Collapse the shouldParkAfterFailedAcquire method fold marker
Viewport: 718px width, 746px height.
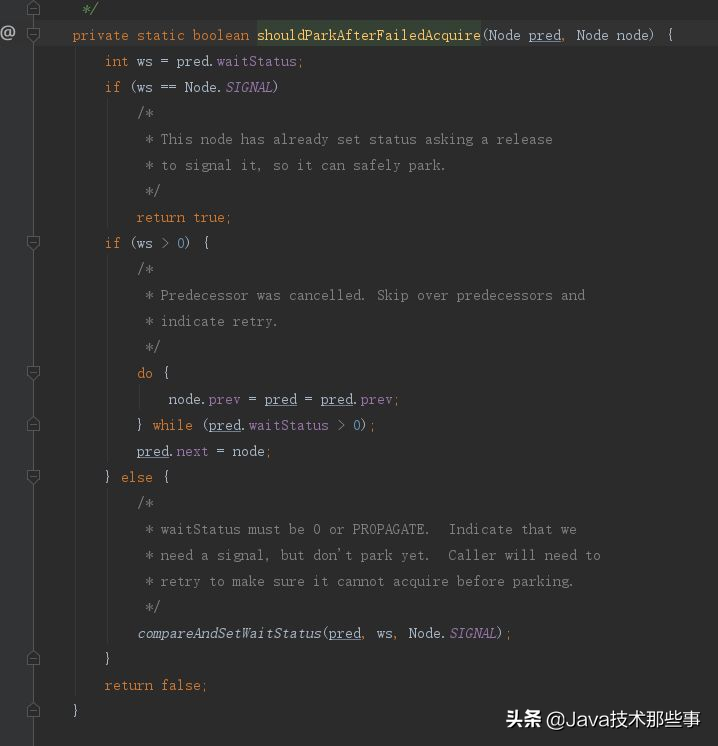(x=33, y=34)
